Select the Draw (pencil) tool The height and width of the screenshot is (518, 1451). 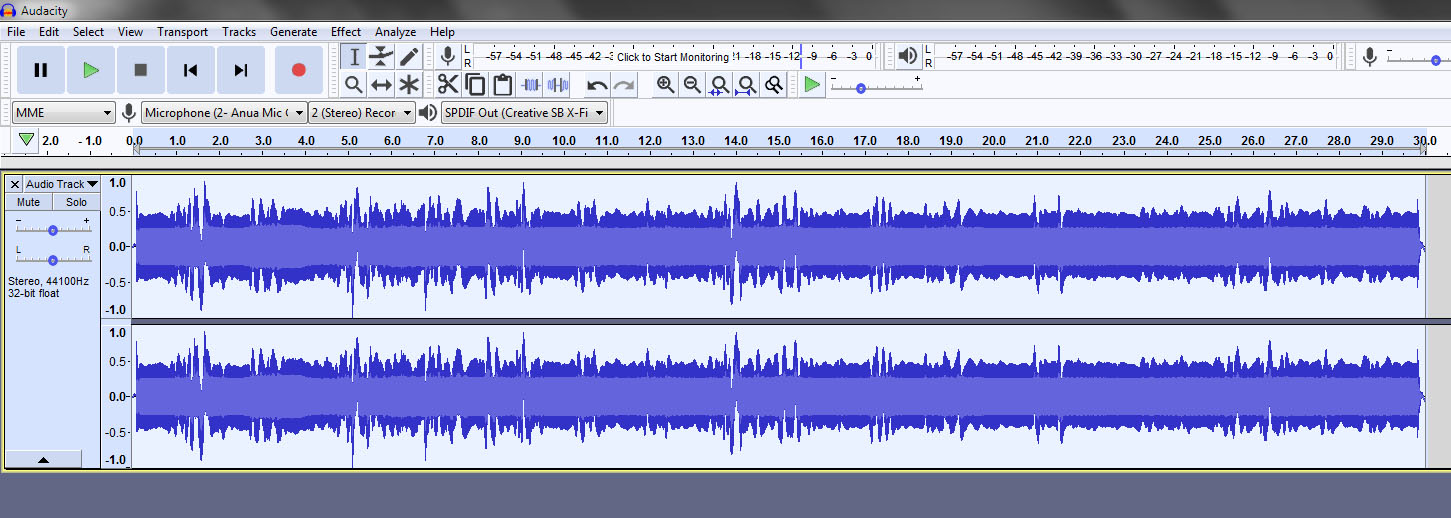click(x=409, y=57)
